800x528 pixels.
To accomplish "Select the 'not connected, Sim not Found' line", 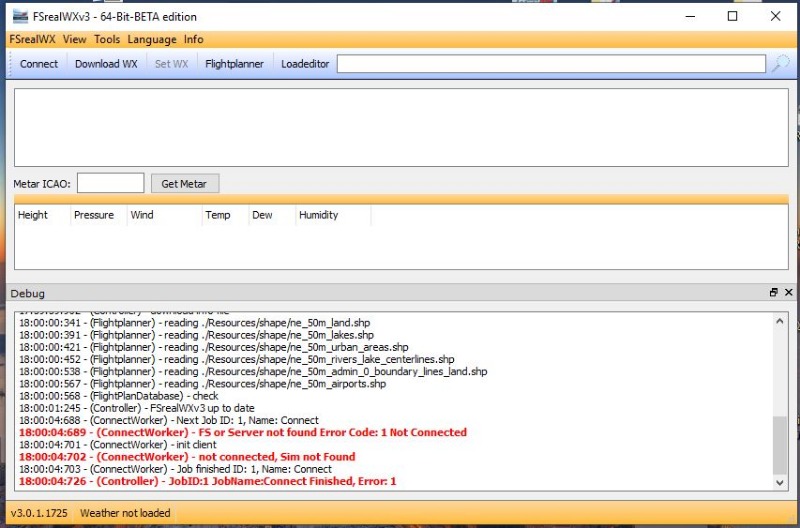I will pos(187,457).
